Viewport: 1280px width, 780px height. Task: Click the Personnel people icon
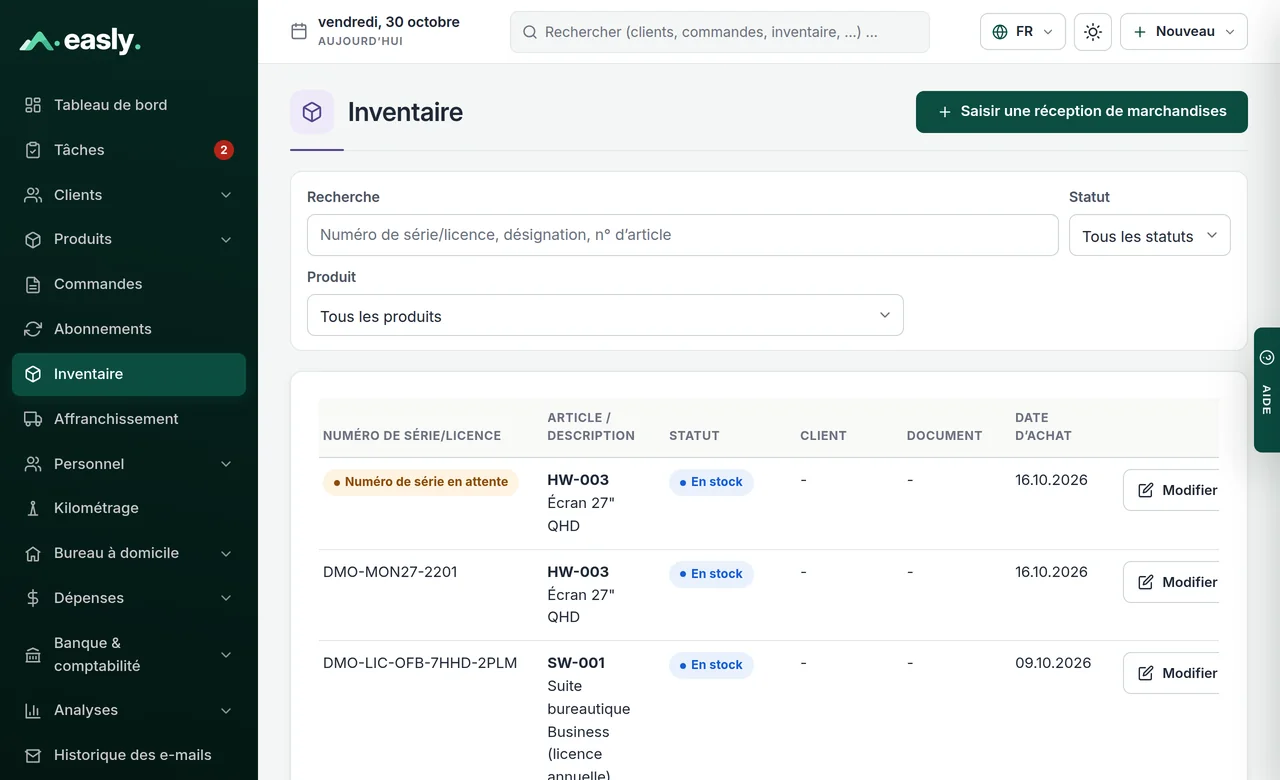click(33, 464)
